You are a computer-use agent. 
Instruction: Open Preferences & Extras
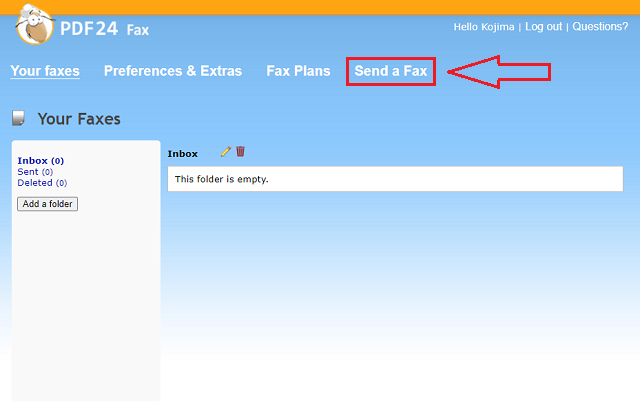pyautogui.click(x=173, y=71)
